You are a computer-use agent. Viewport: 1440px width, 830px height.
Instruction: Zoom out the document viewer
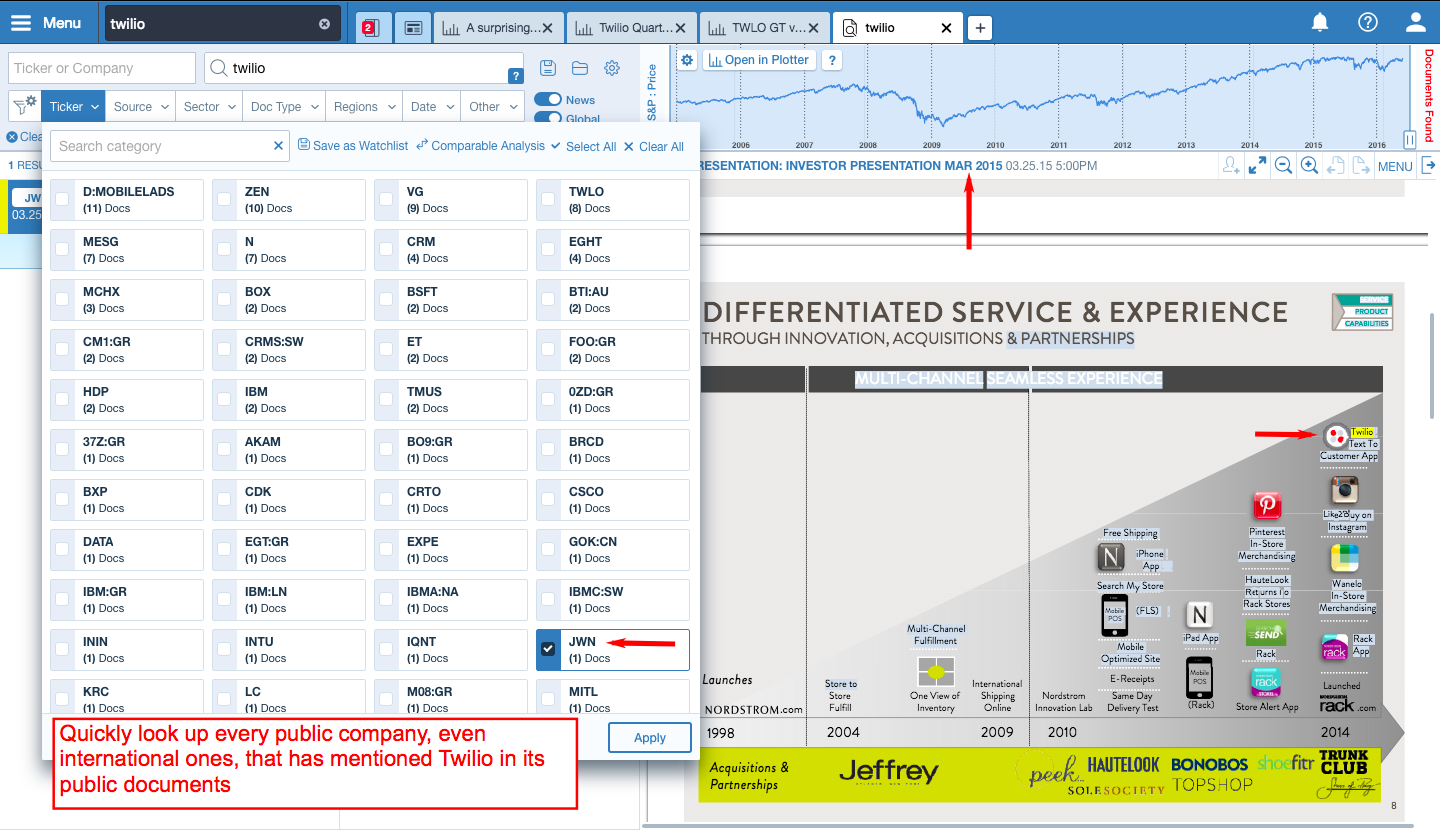pyautogui.click(x=1282, y=165)
